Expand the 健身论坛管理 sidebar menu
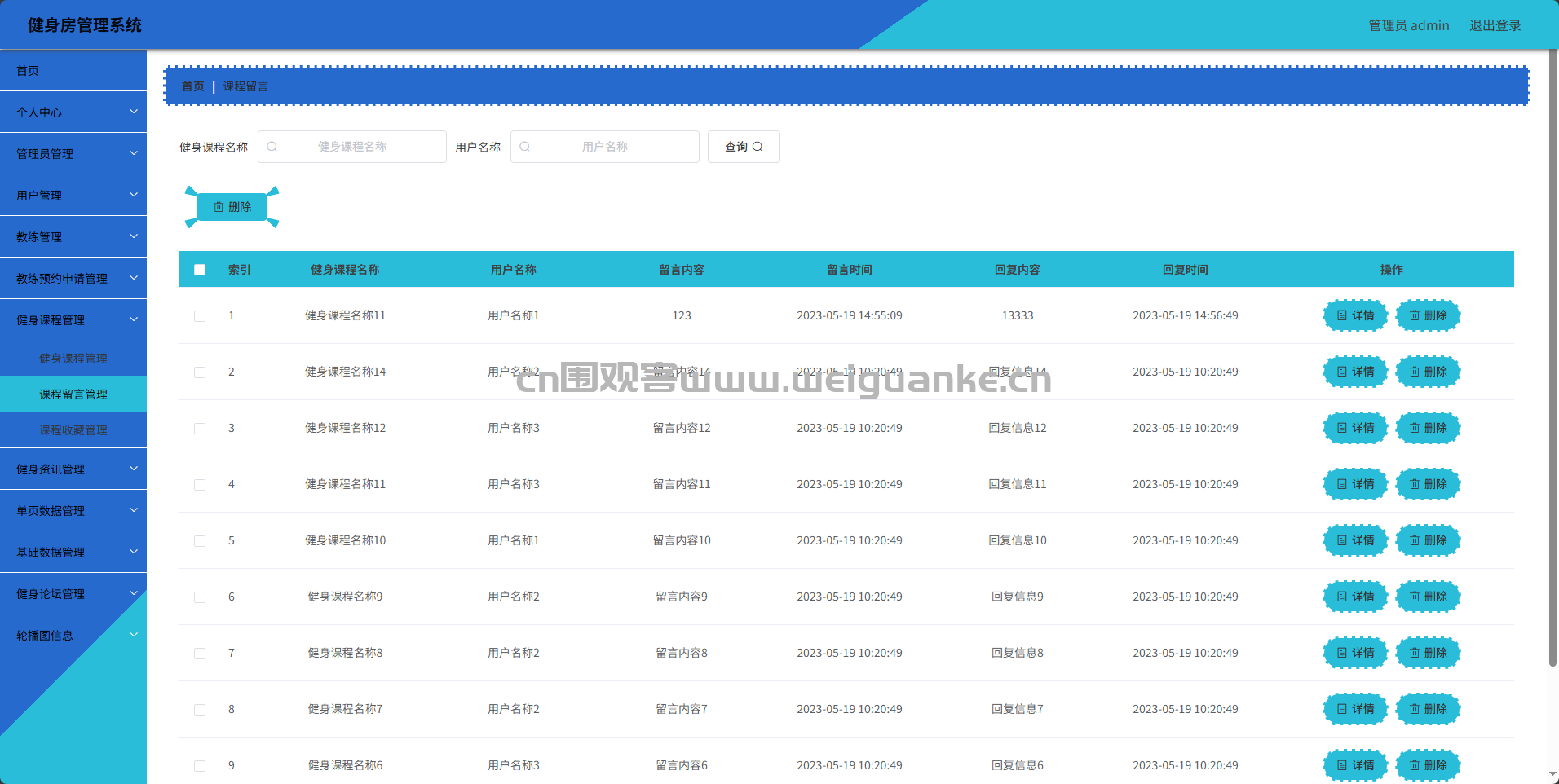This screenshot has height=784, width=1559. pos(73,593)
